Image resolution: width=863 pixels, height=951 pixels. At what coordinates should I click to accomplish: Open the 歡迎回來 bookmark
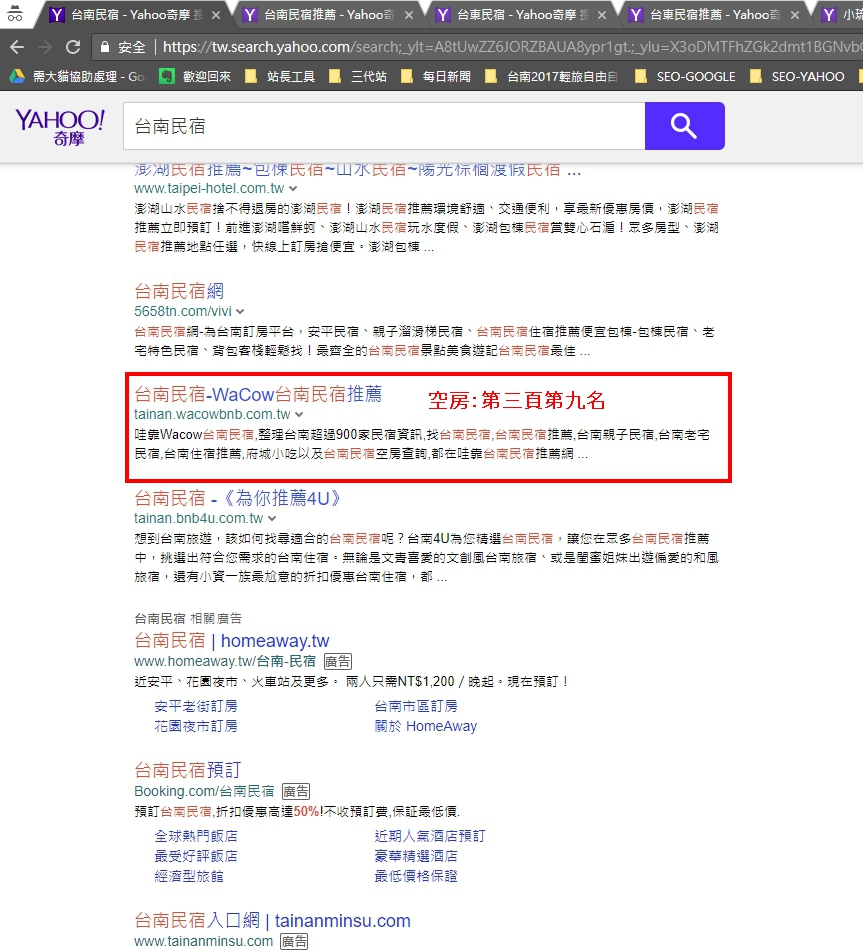coord(195,76)
